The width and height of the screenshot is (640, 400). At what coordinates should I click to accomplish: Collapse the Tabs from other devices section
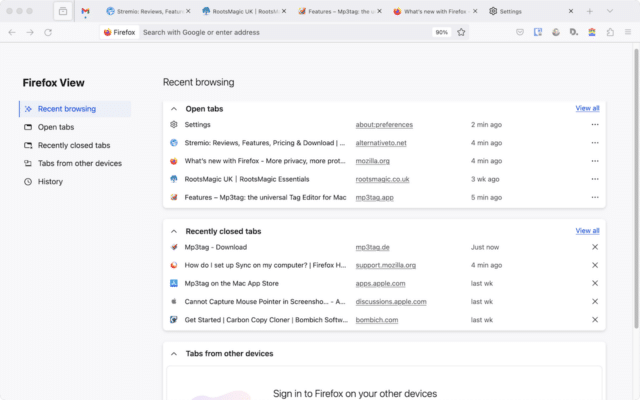pos(174,354)
